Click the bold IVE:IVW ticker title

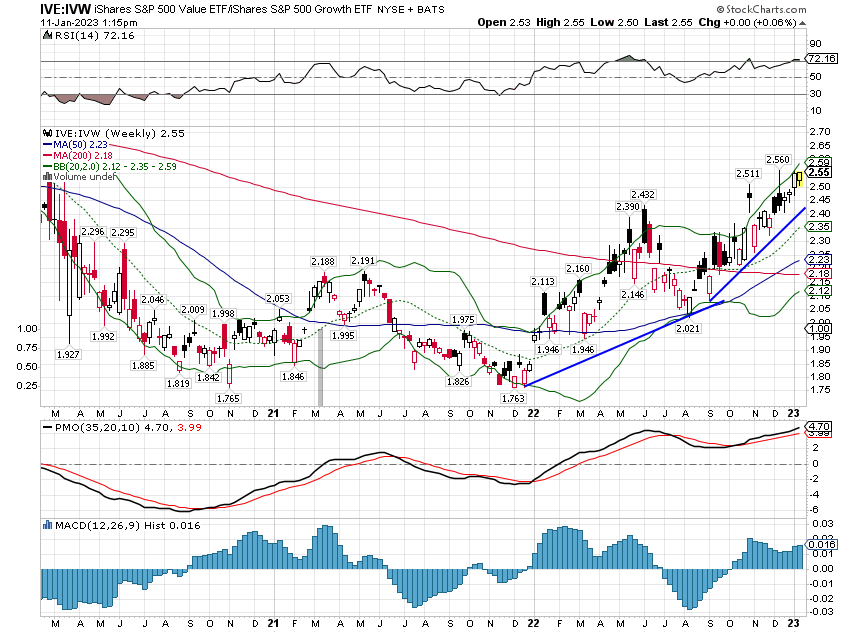[66, 9]
